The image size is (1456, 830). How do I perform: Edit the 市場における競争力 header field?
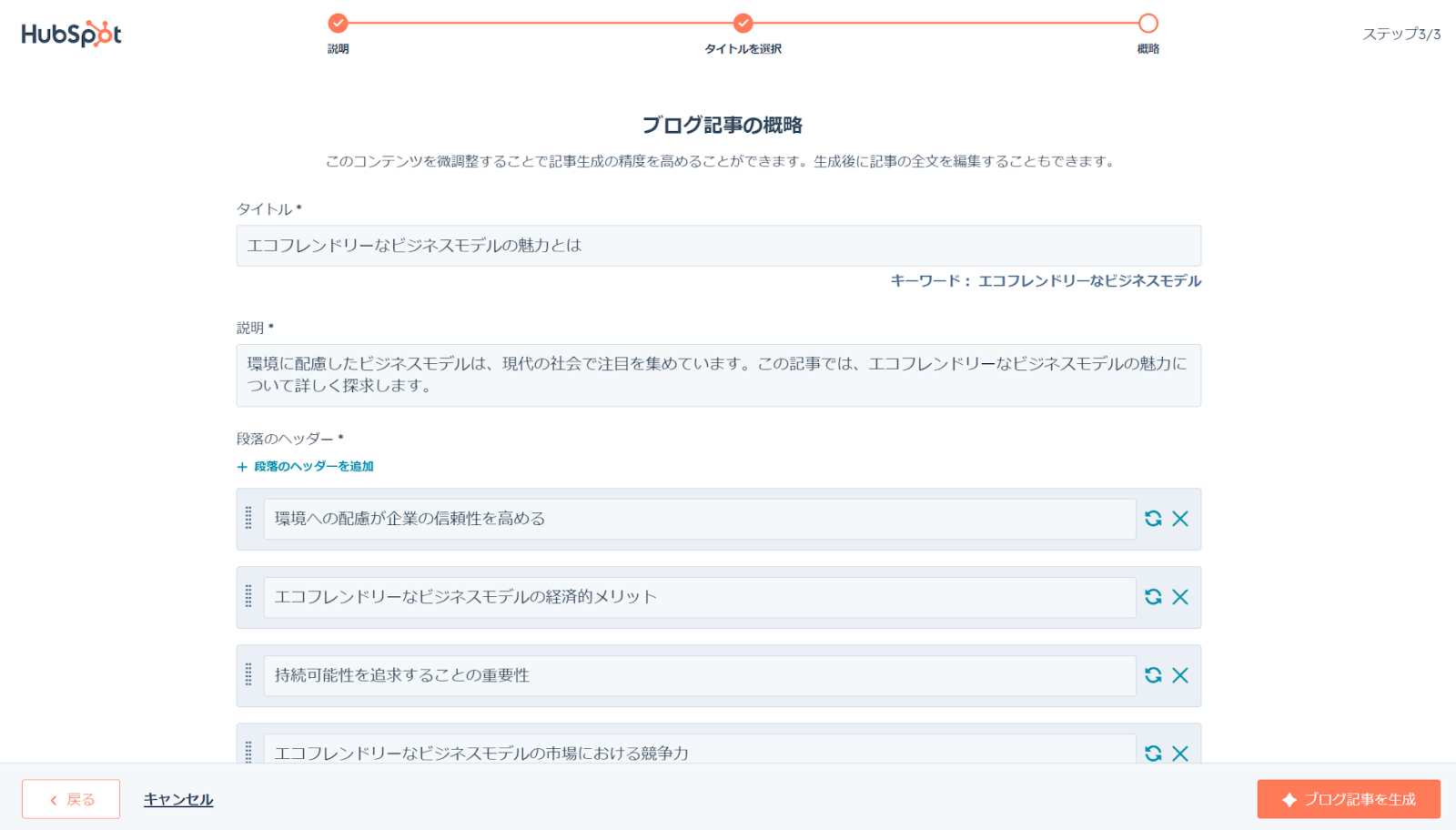(x=700, y=749)
